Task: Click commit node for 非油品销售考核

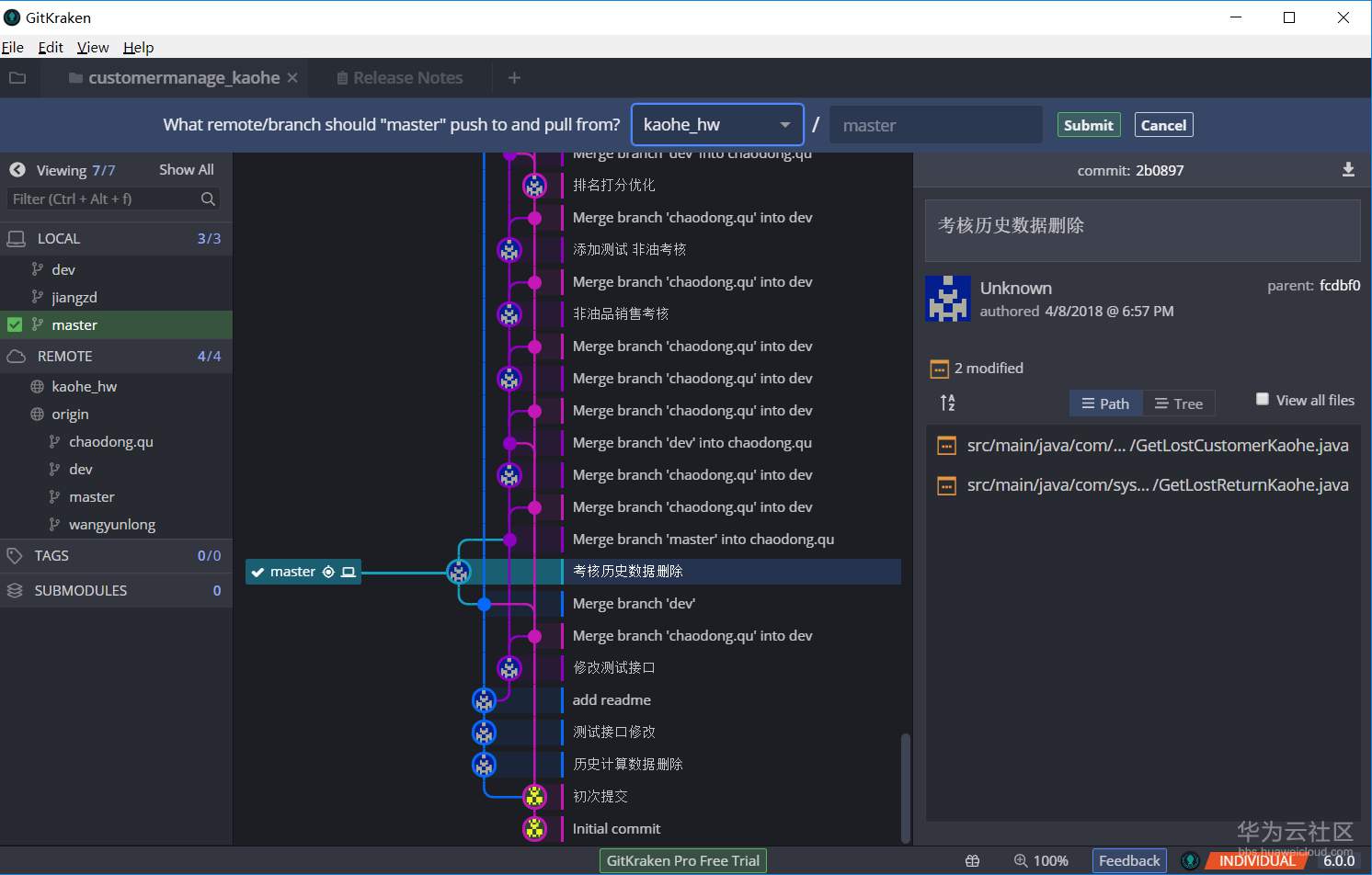Action: point(509,314)
